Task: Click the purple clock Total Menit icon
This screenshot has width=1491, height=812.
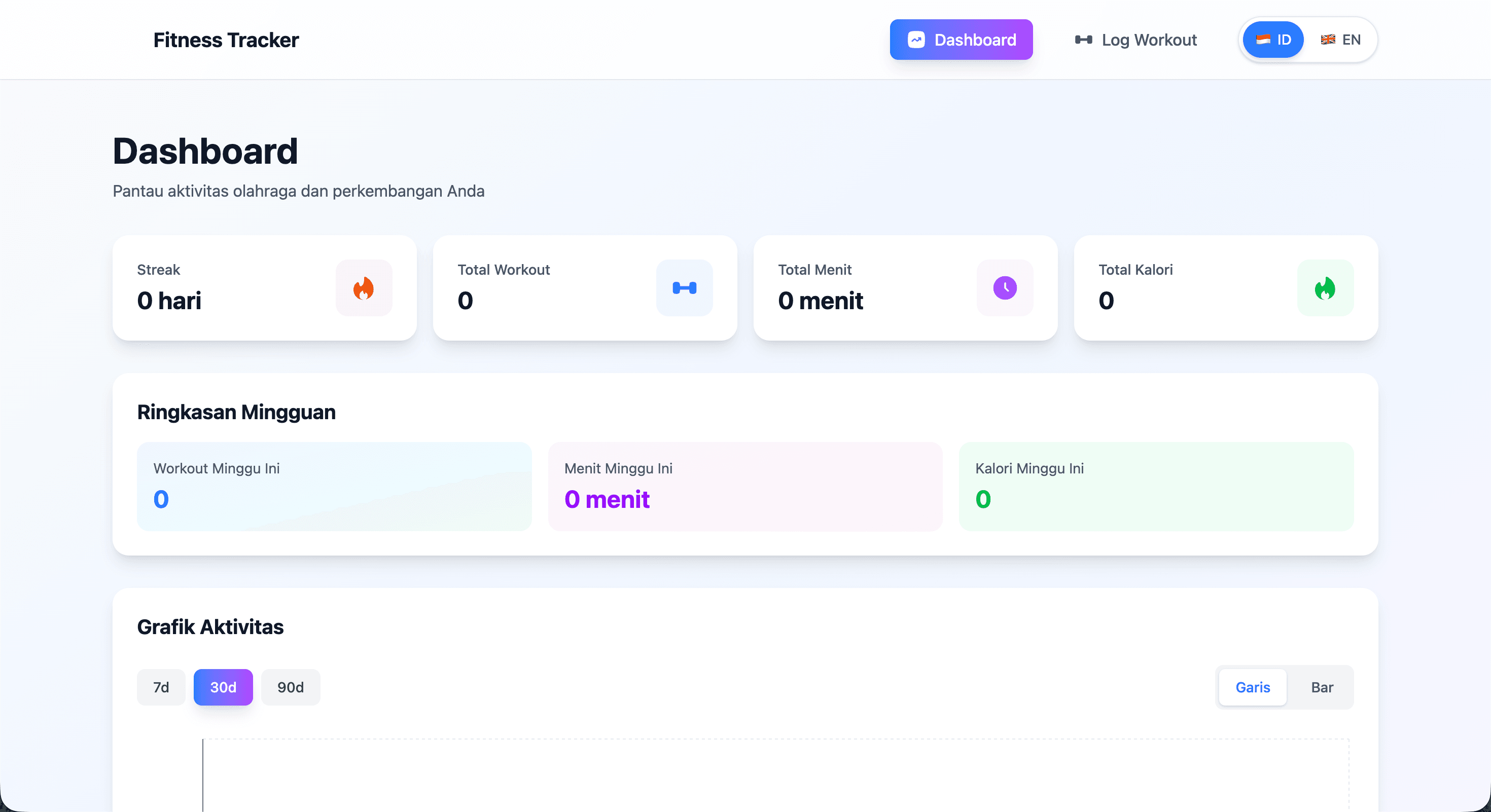Action: [1005, 288]
